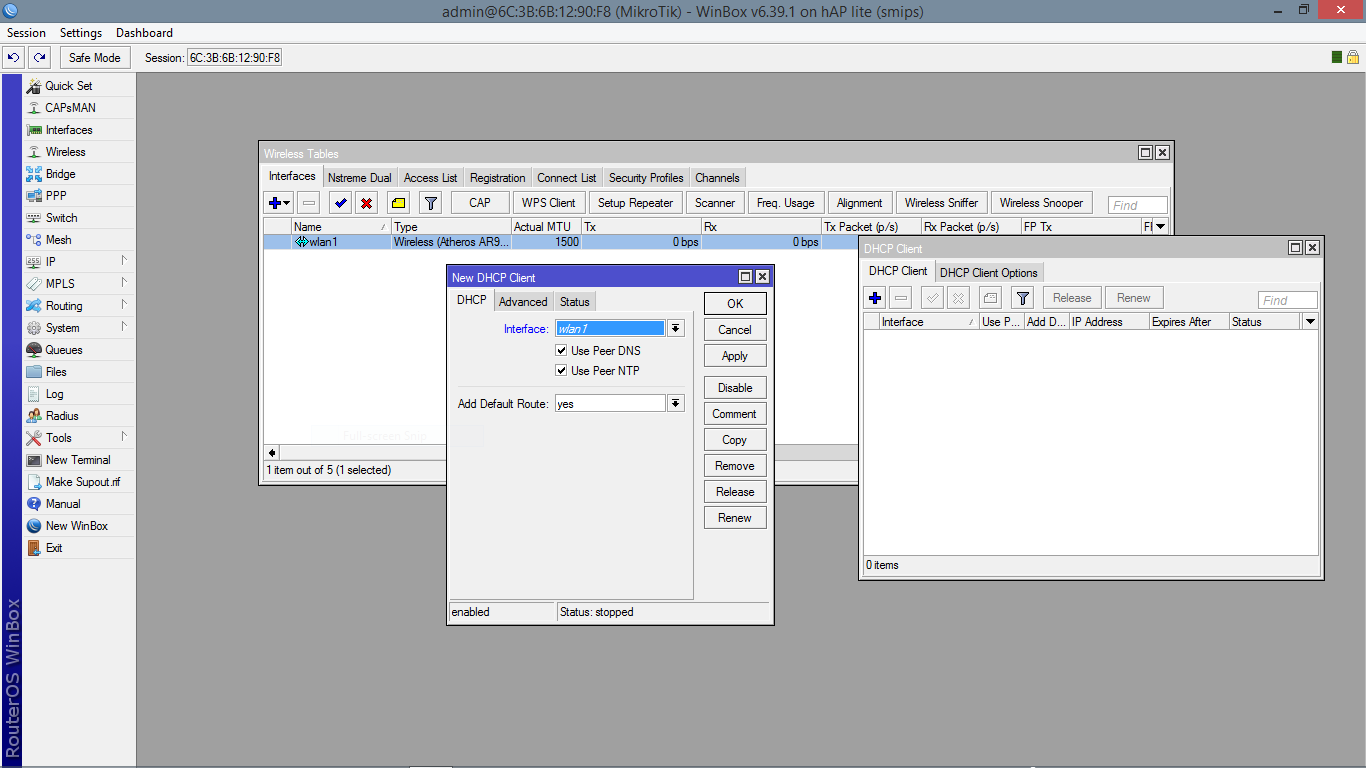Click the Scanner button

715,203
